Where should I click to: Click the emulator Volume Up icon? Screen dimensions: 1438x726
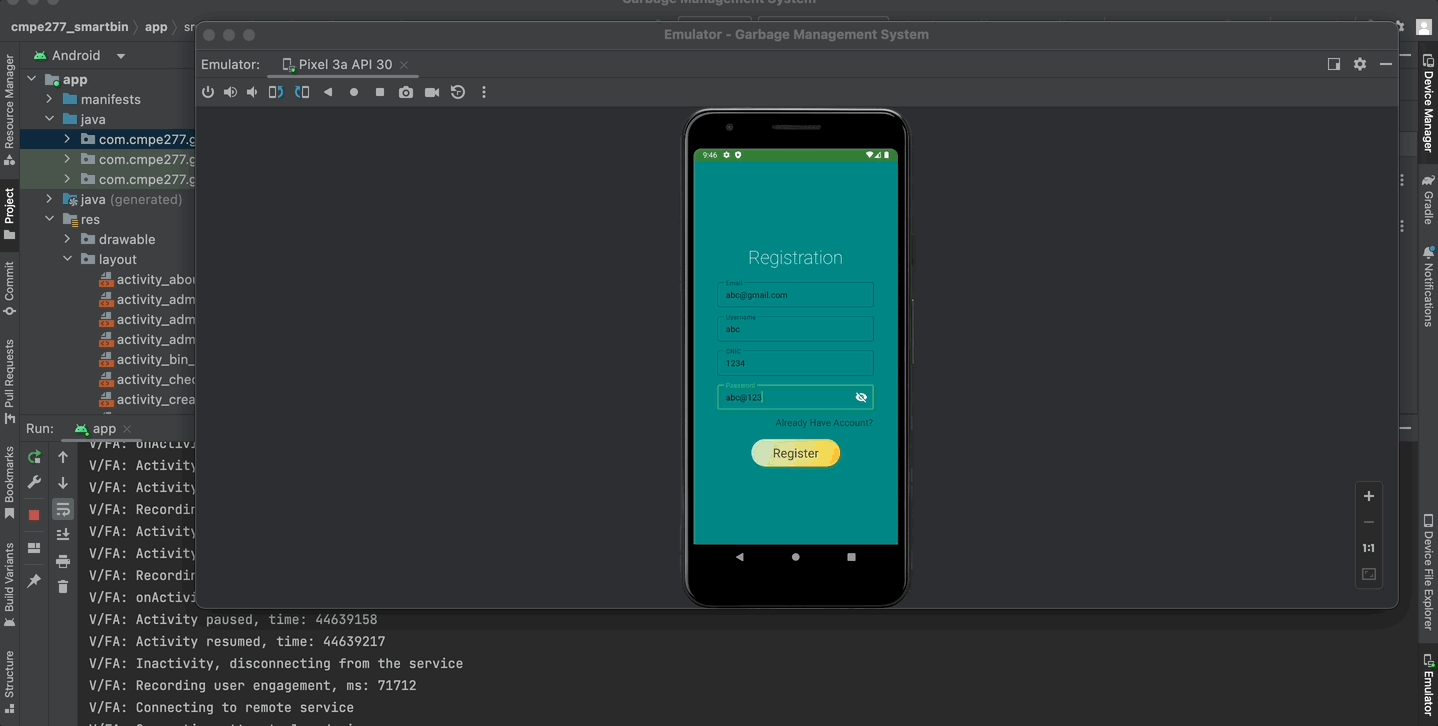tap(230, 92)
